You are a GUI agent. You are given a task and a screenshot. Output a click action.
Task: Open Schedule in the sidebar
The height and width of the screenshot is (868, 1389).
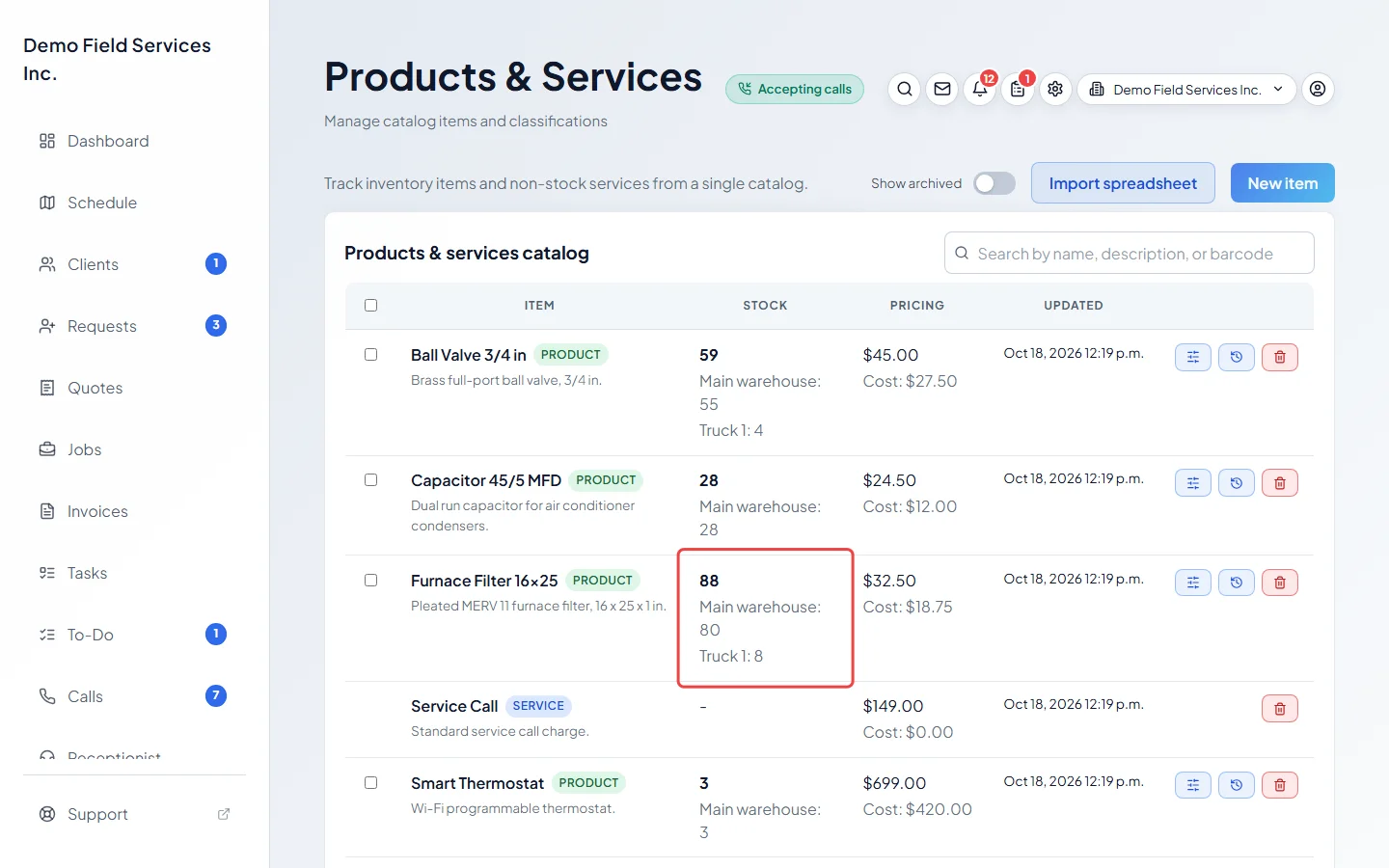(x=134, y=203)
